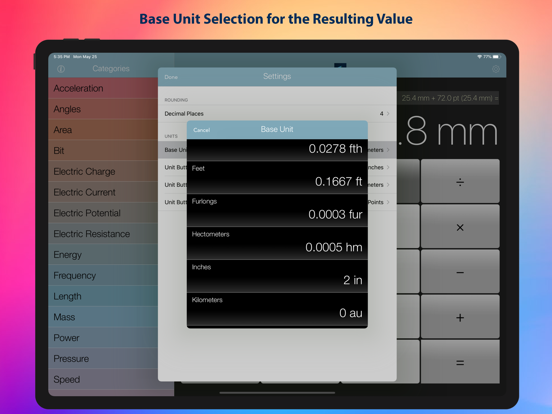Tap Done in the Settings popup

pos(171,77)
